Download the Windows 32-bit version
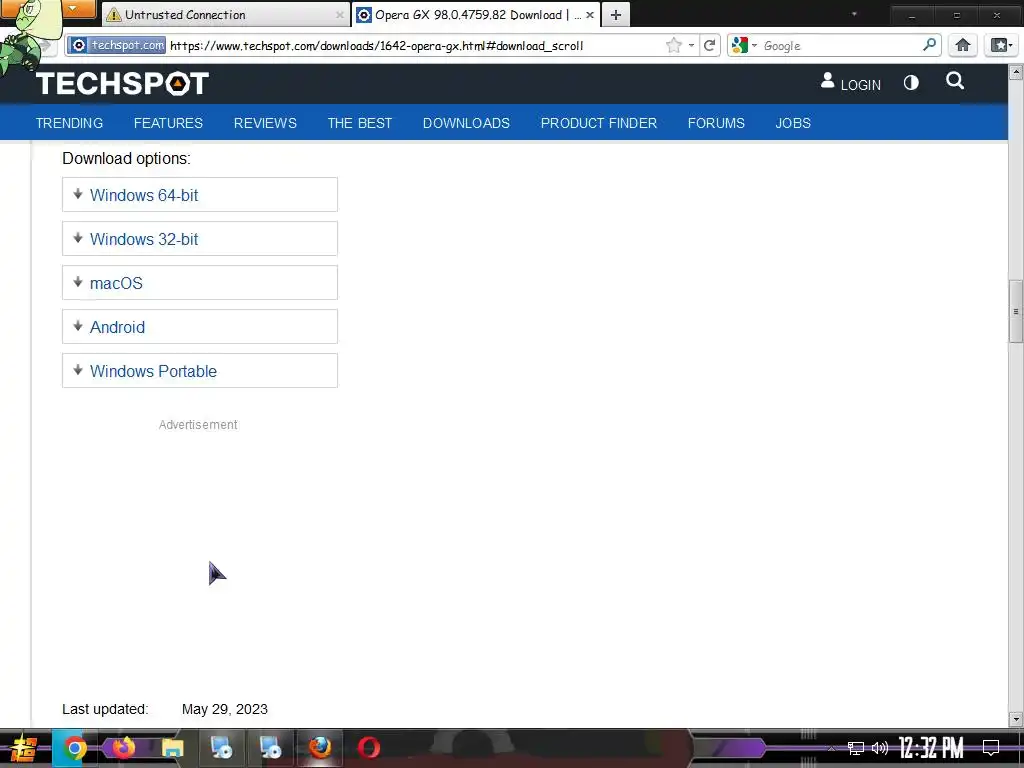 pyautogui.click(x=200, y=238)
